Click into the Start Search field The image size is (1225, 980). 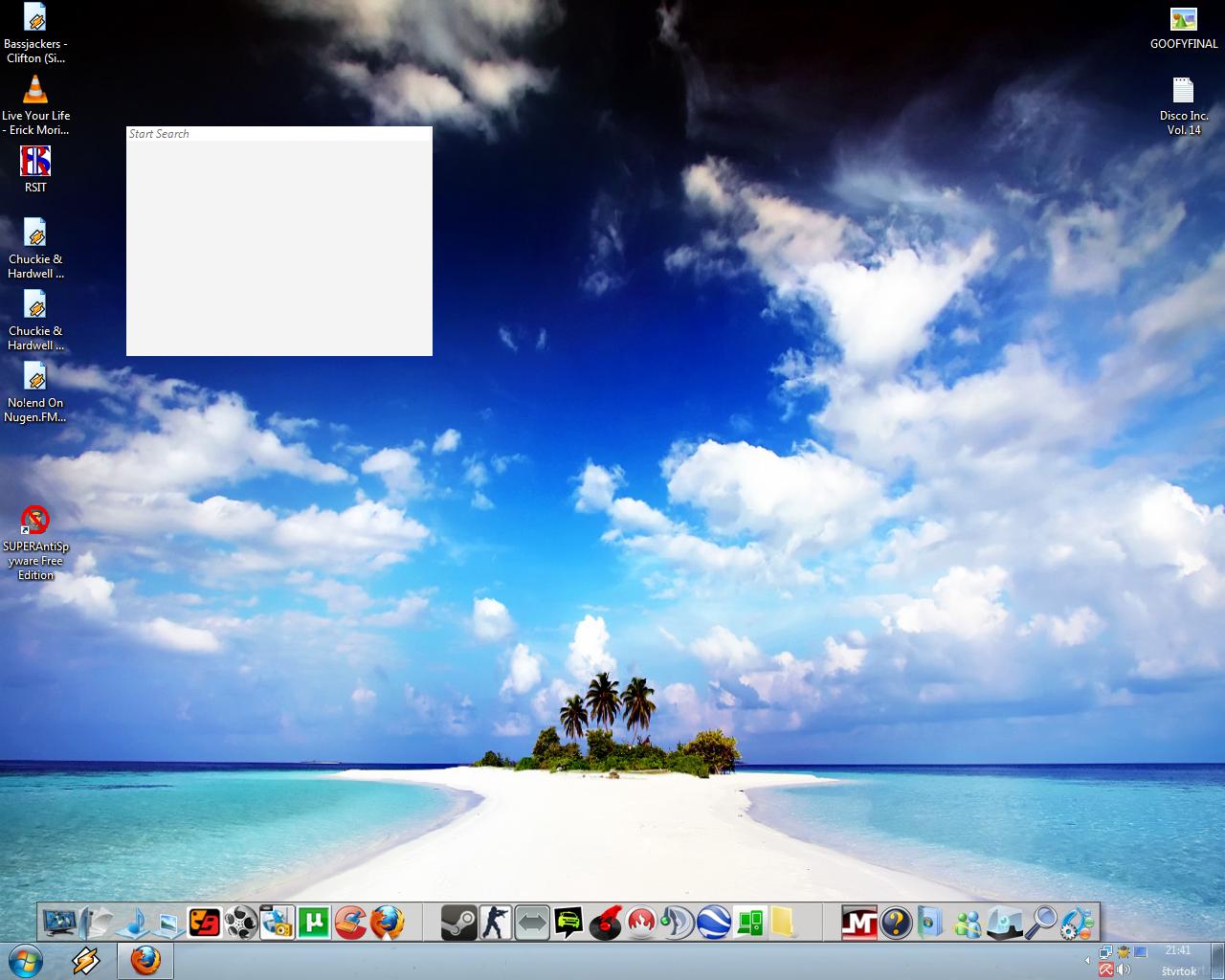tap(278, 134)
